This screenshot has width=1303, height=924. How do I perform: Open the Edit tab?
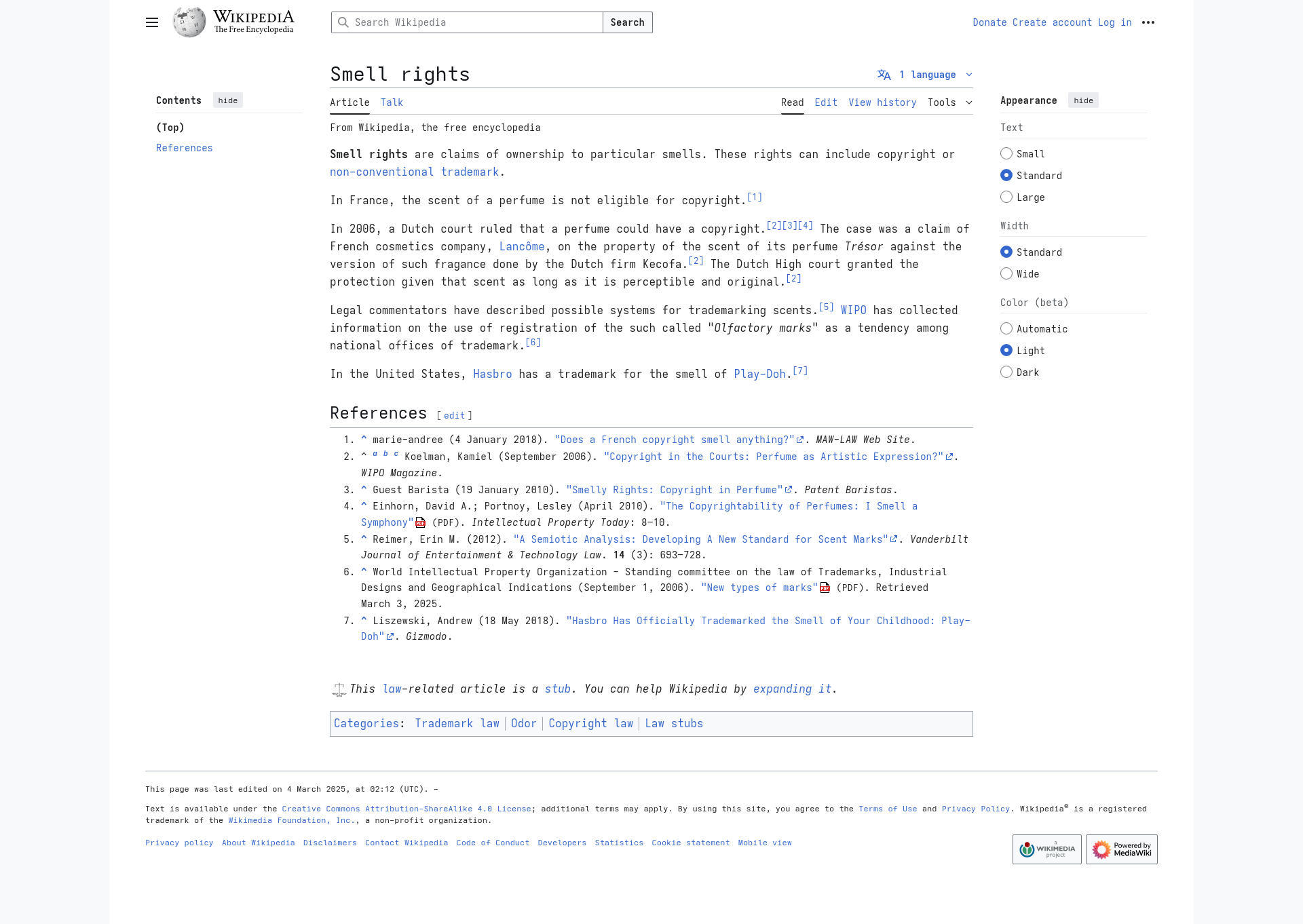tap(826, 102)
